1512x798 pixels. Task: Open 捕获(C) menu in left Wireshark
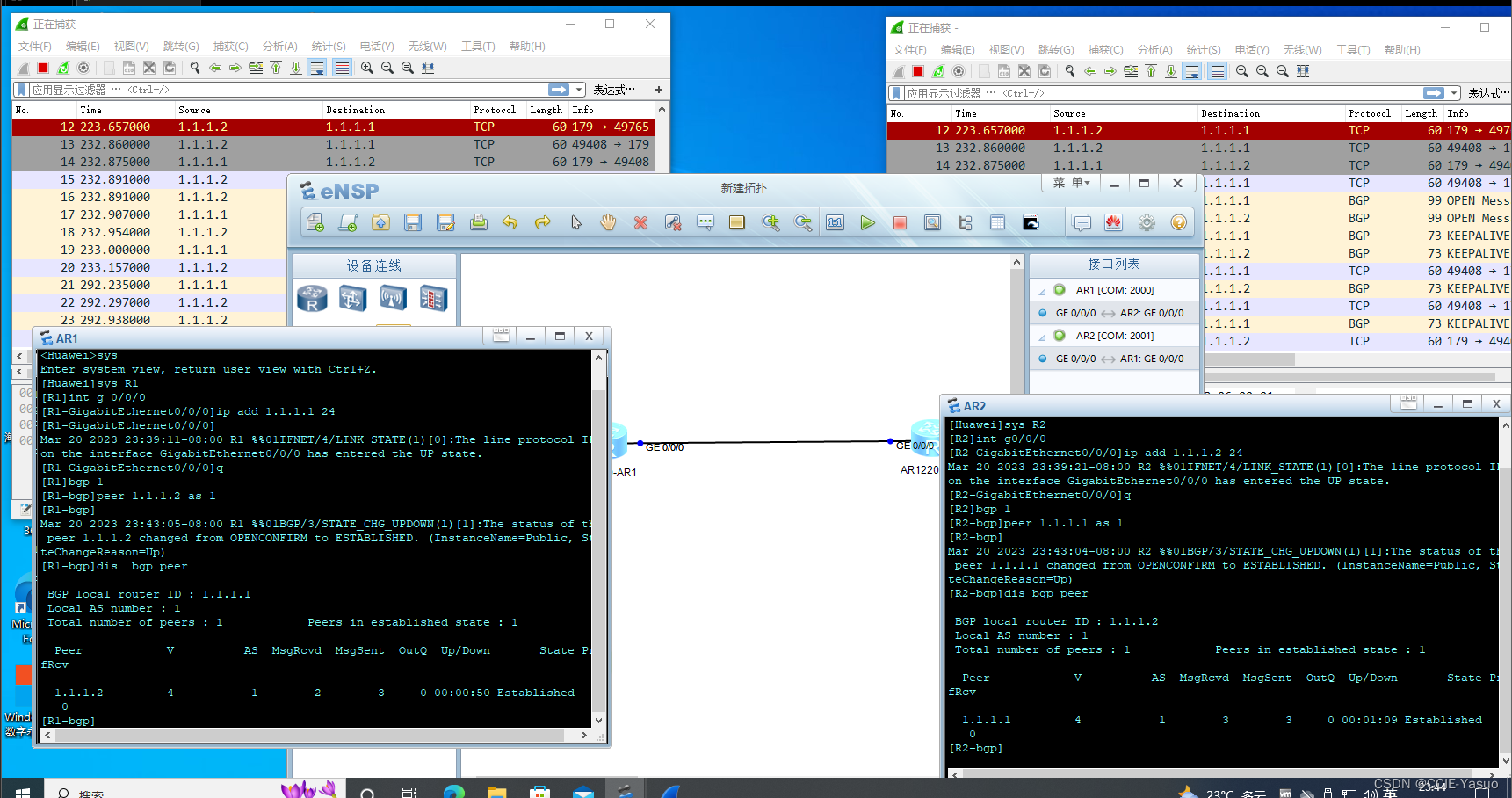click(230, 47)
